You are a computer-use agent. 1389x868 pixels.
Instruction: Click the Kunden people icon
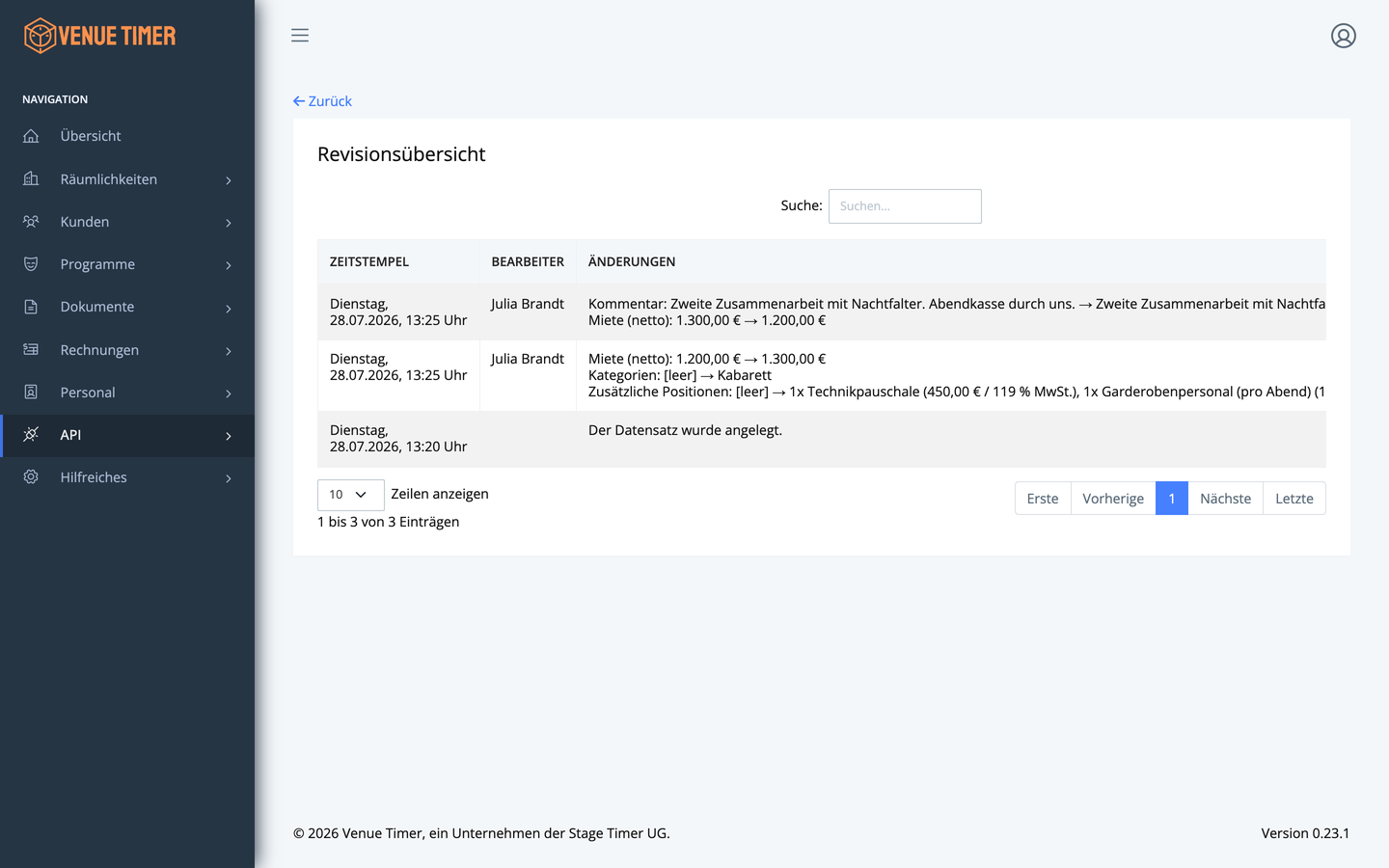click(31, 222)
